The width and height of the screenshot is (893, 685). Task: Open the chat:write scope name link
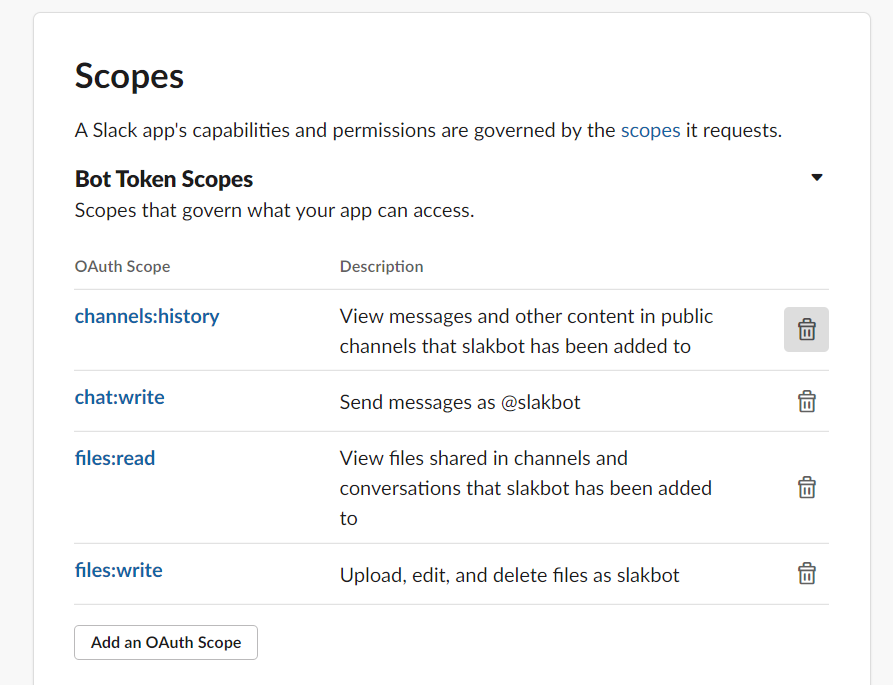point(119,397)
